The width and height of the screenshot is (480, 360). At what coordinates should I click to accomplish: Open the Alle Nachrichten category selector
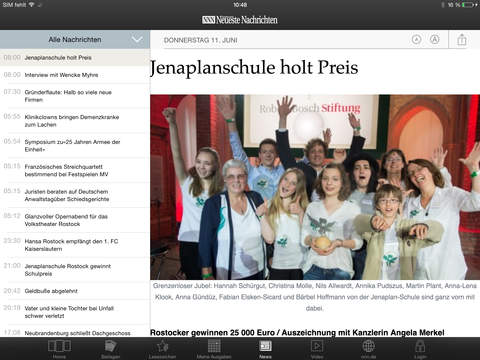pyautogui.click(x=75, y=39)
